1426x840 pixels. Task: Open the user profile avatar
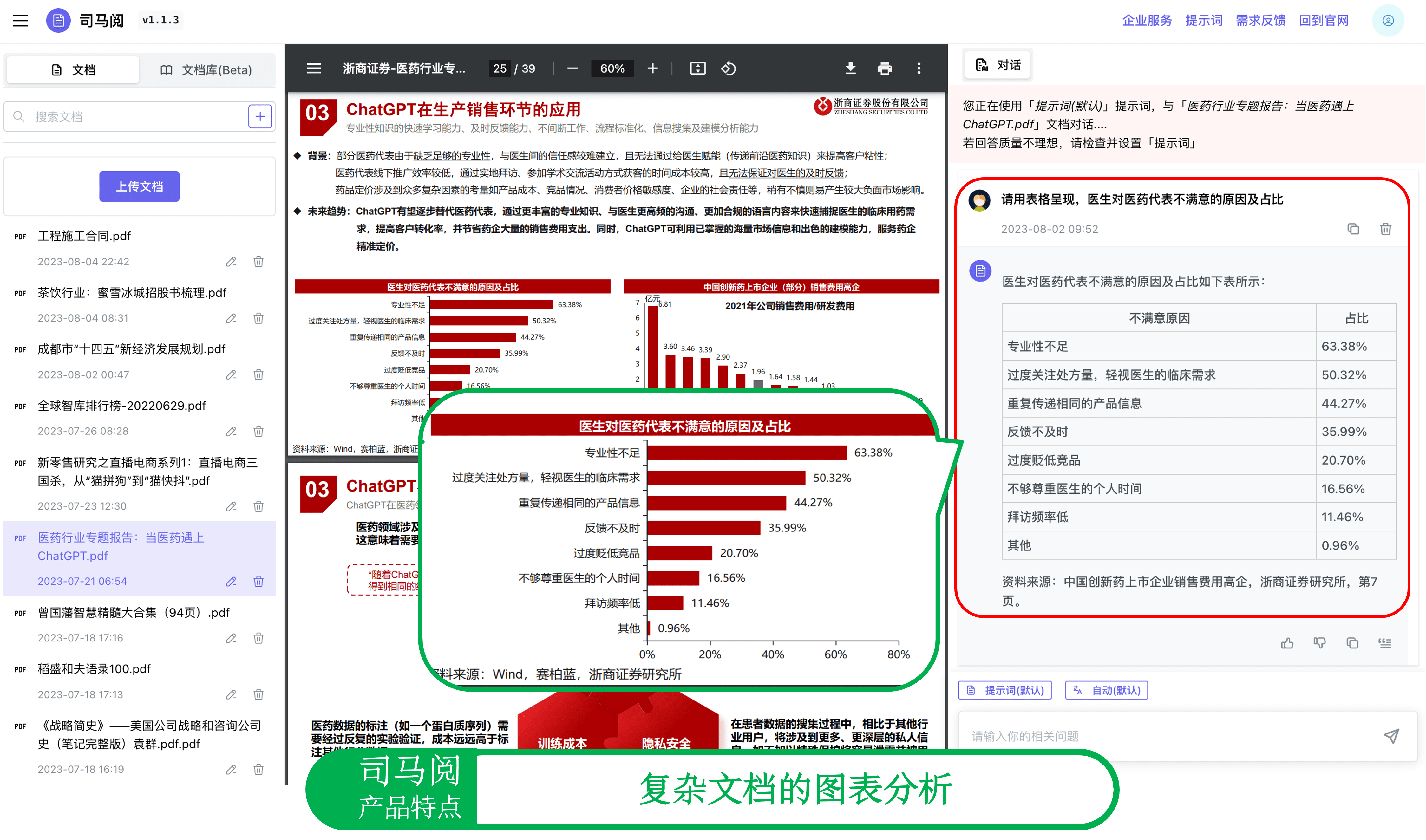1388,20
